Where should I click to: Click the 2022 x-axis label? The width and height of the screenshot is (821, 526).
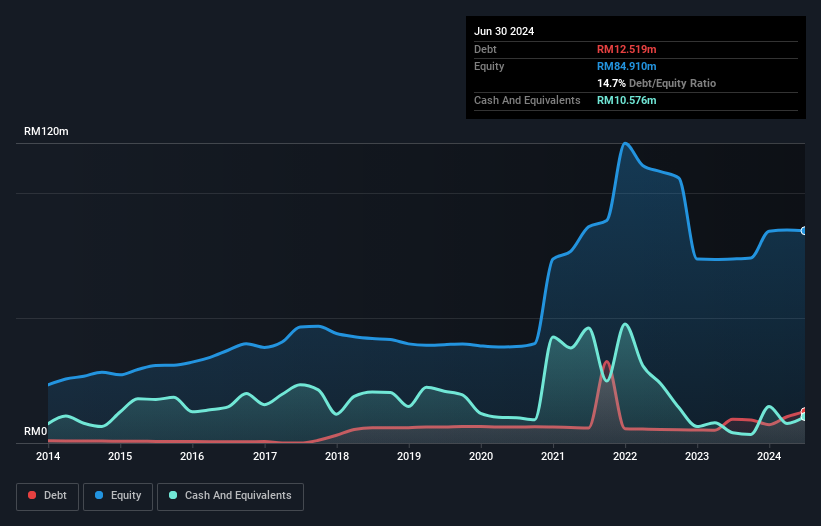[625, 456]
